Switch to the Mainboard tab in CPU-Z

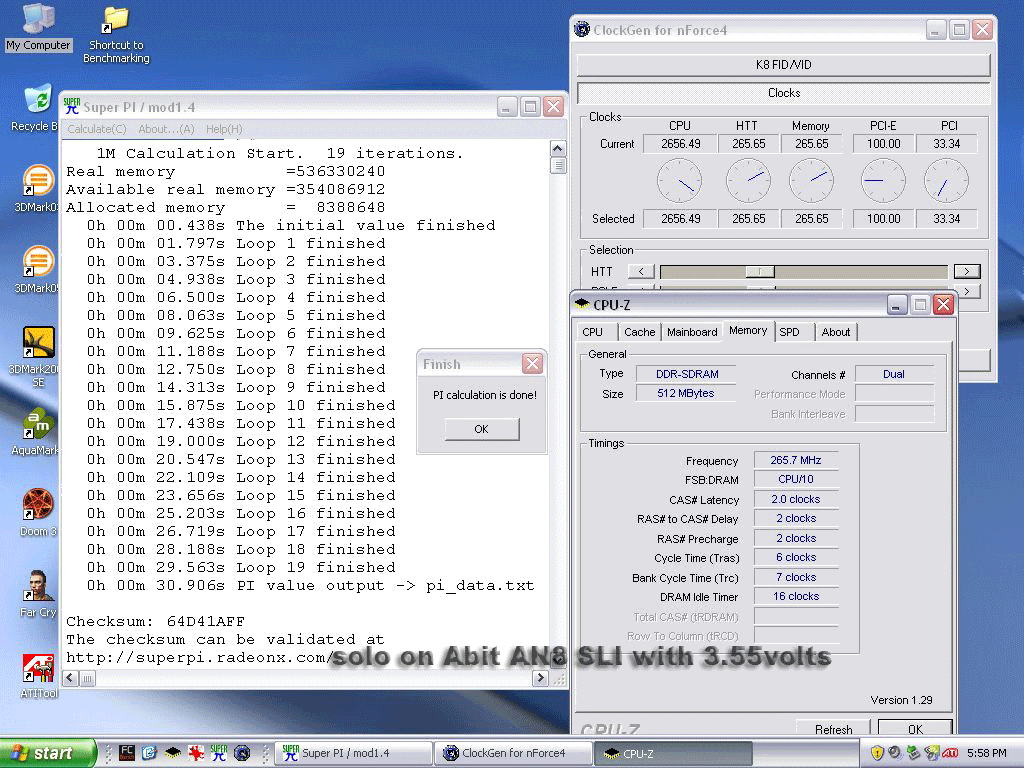click(x=692, y=332)
